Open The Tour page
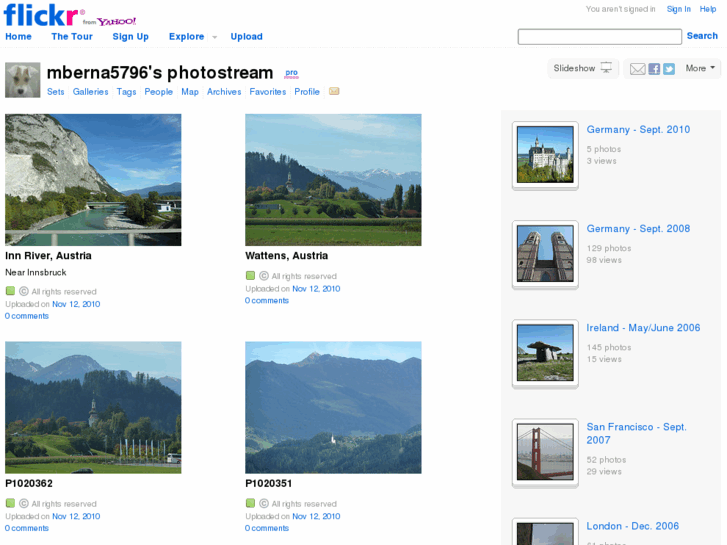The image size is (727, 545). (72, 36)
